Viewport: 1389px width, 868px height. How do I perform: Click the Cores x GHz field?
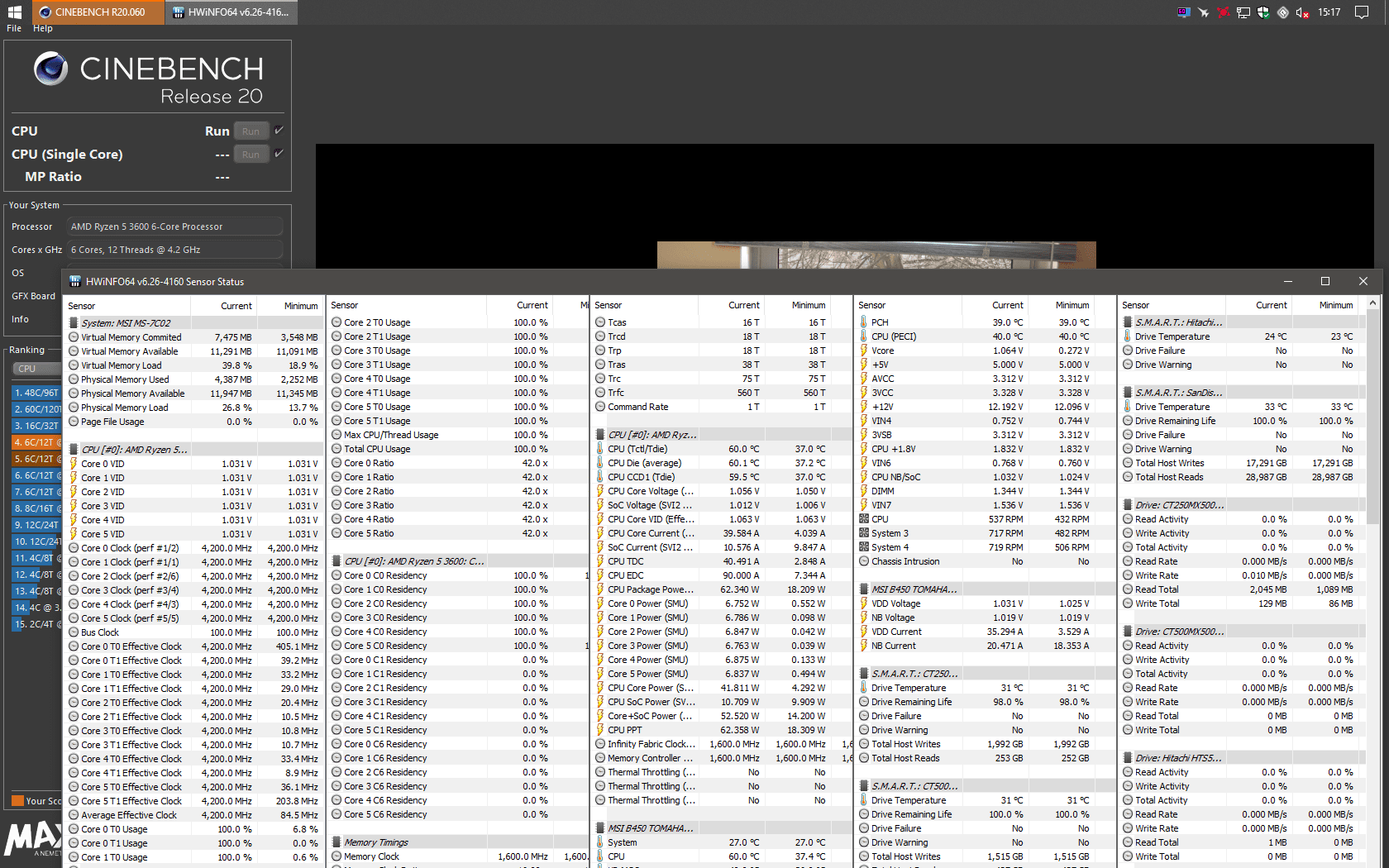[175, 250]
